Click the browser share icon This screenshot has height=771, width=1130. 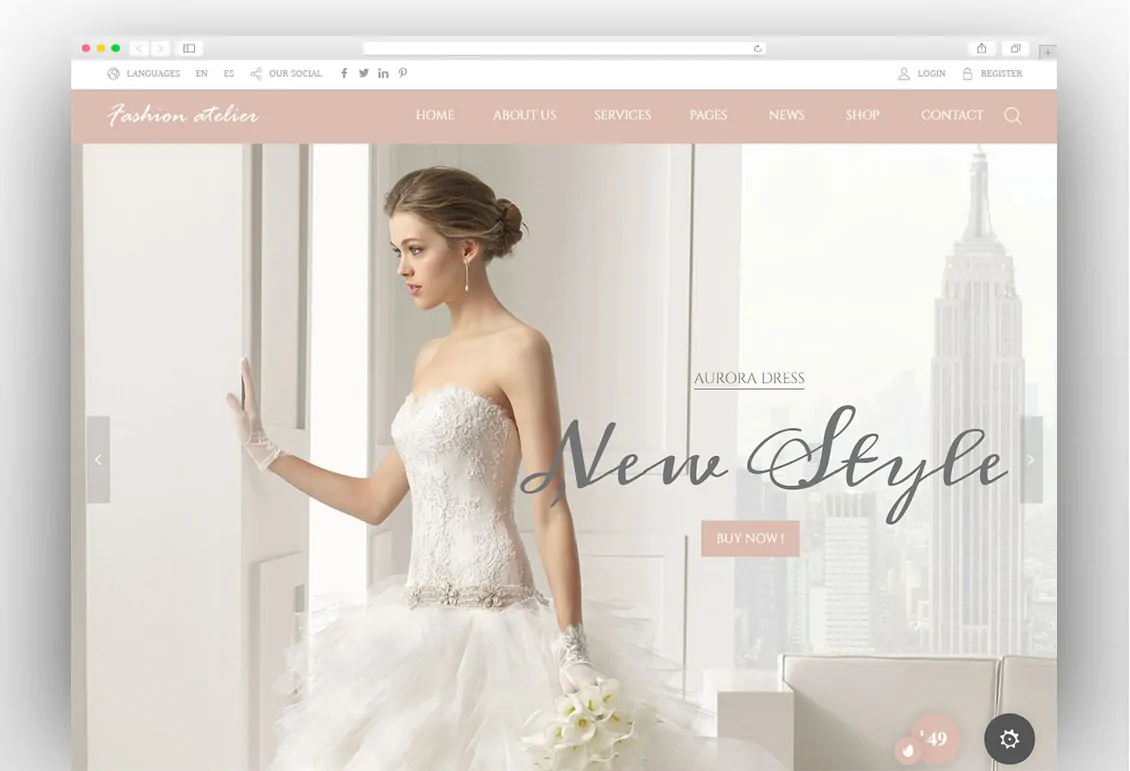pos(982,48)
